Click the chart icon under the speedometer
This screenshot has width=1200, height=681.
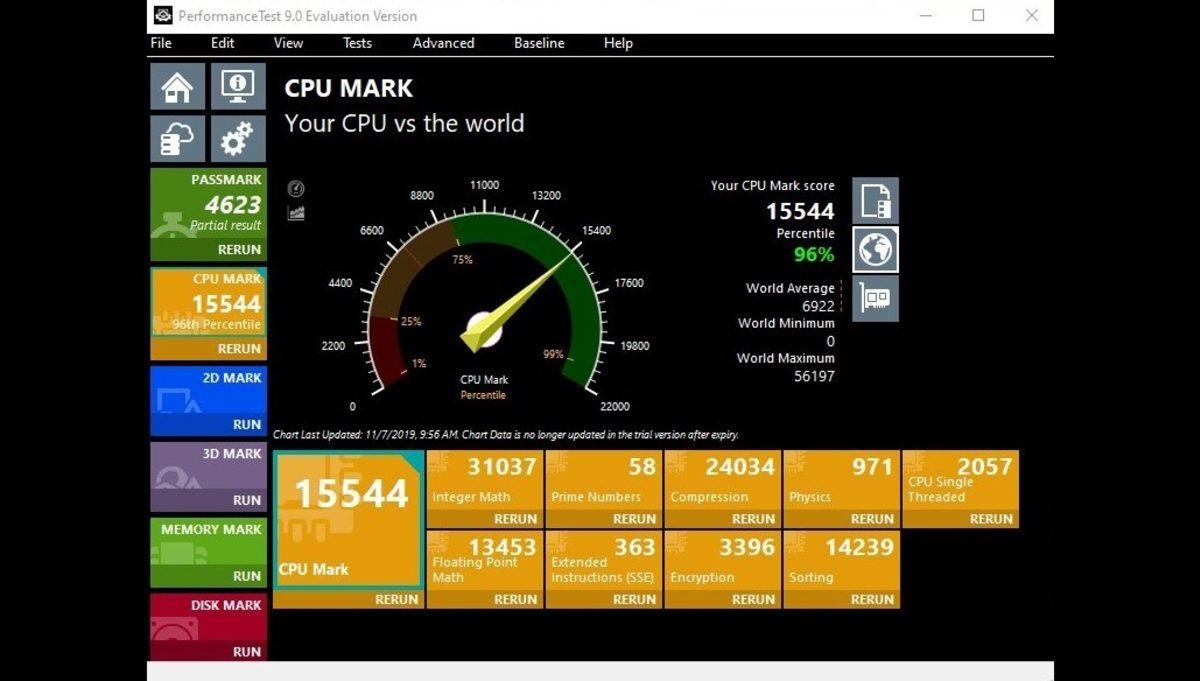pos(295,211)
